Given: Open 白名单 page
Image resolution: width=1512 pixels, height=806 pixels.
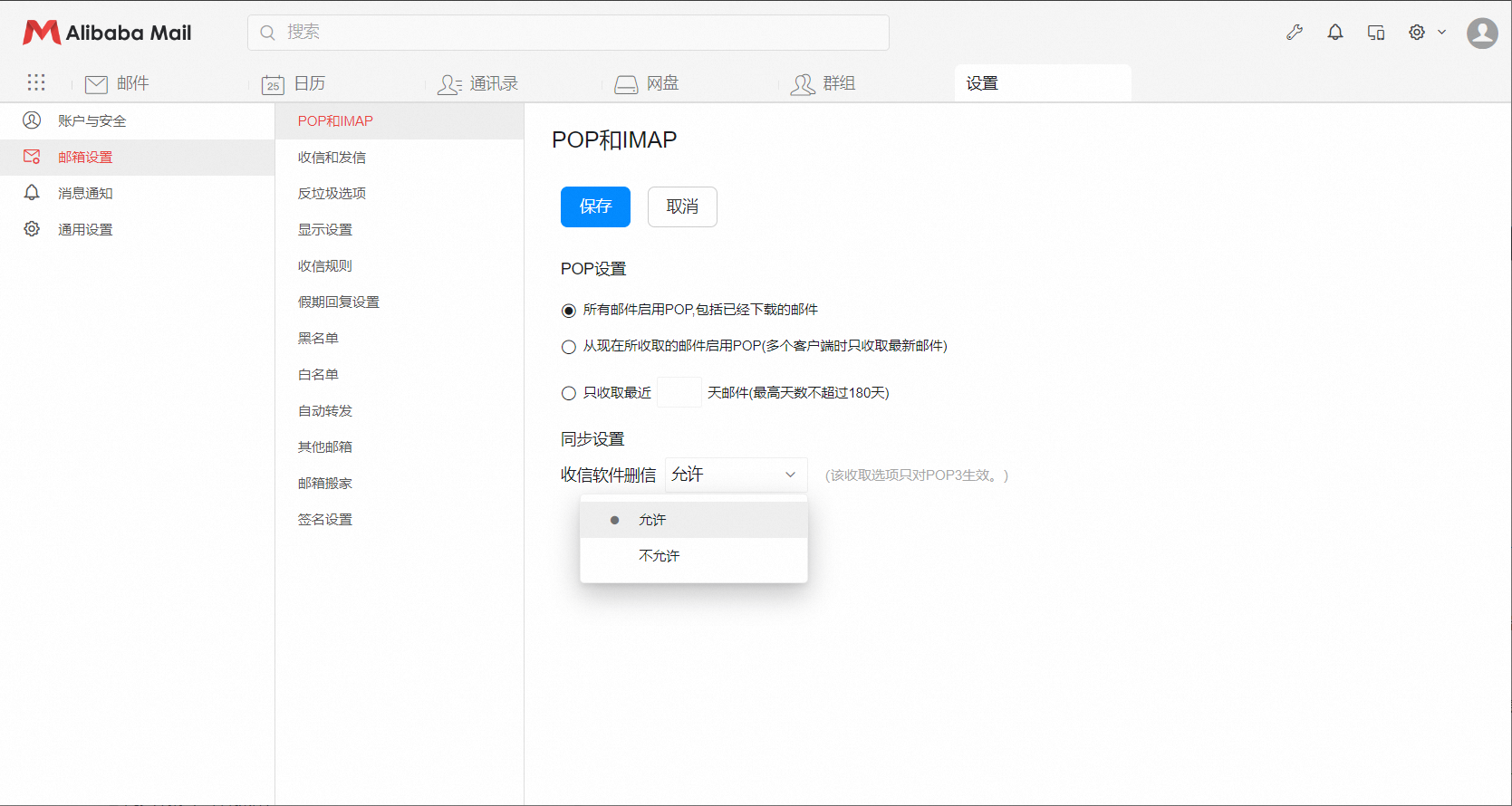Looking at the screenshot, I should click(x=400, y=374).
